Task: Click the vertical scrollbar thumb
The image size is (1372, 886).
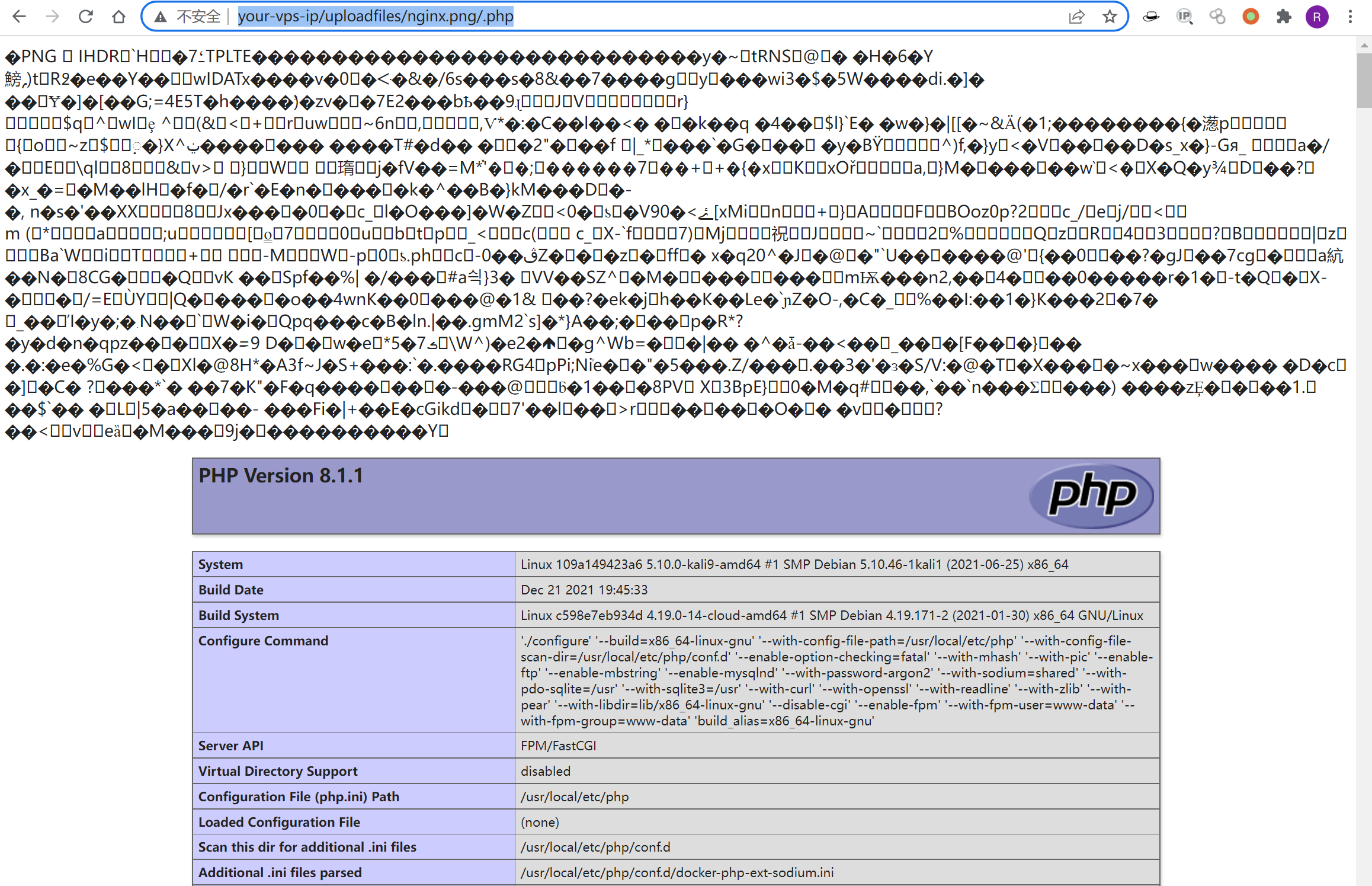Action: pyautogui.click(x=1364, y=80)
